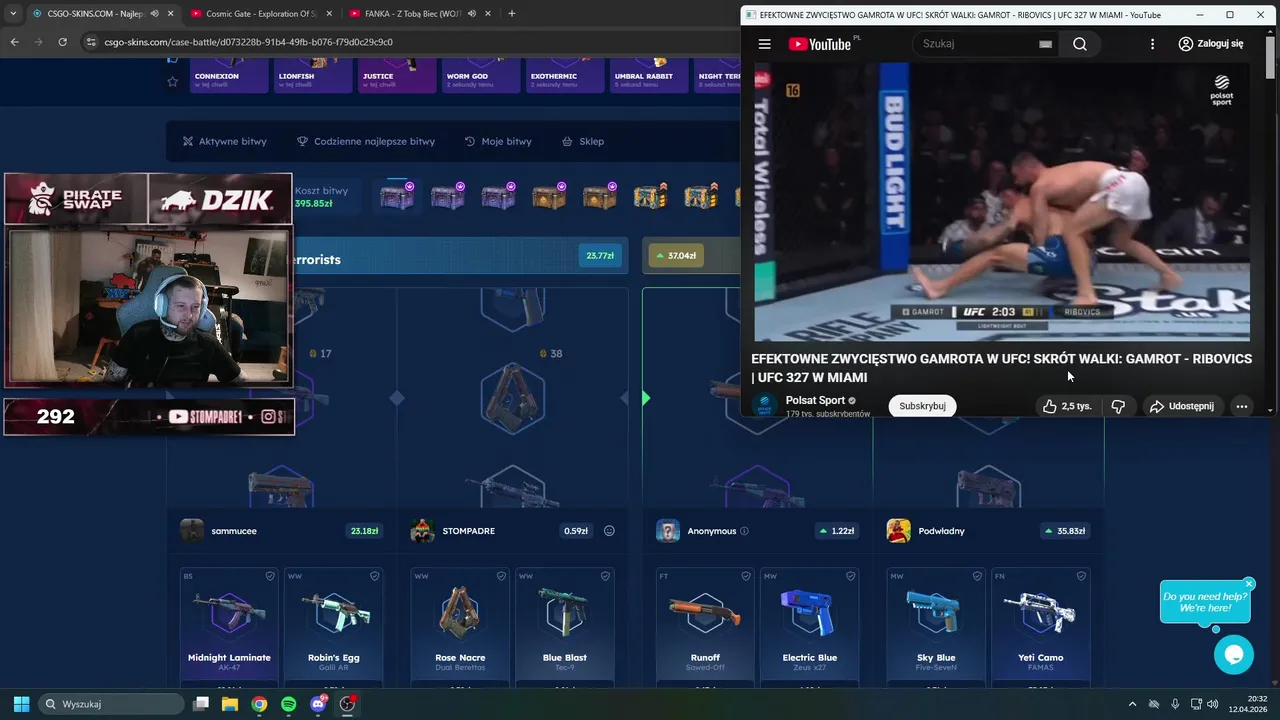Open Codzienne najlepsze bitwy section
Viewport: 1280px width, 720px height.
[x=366, y=141]
